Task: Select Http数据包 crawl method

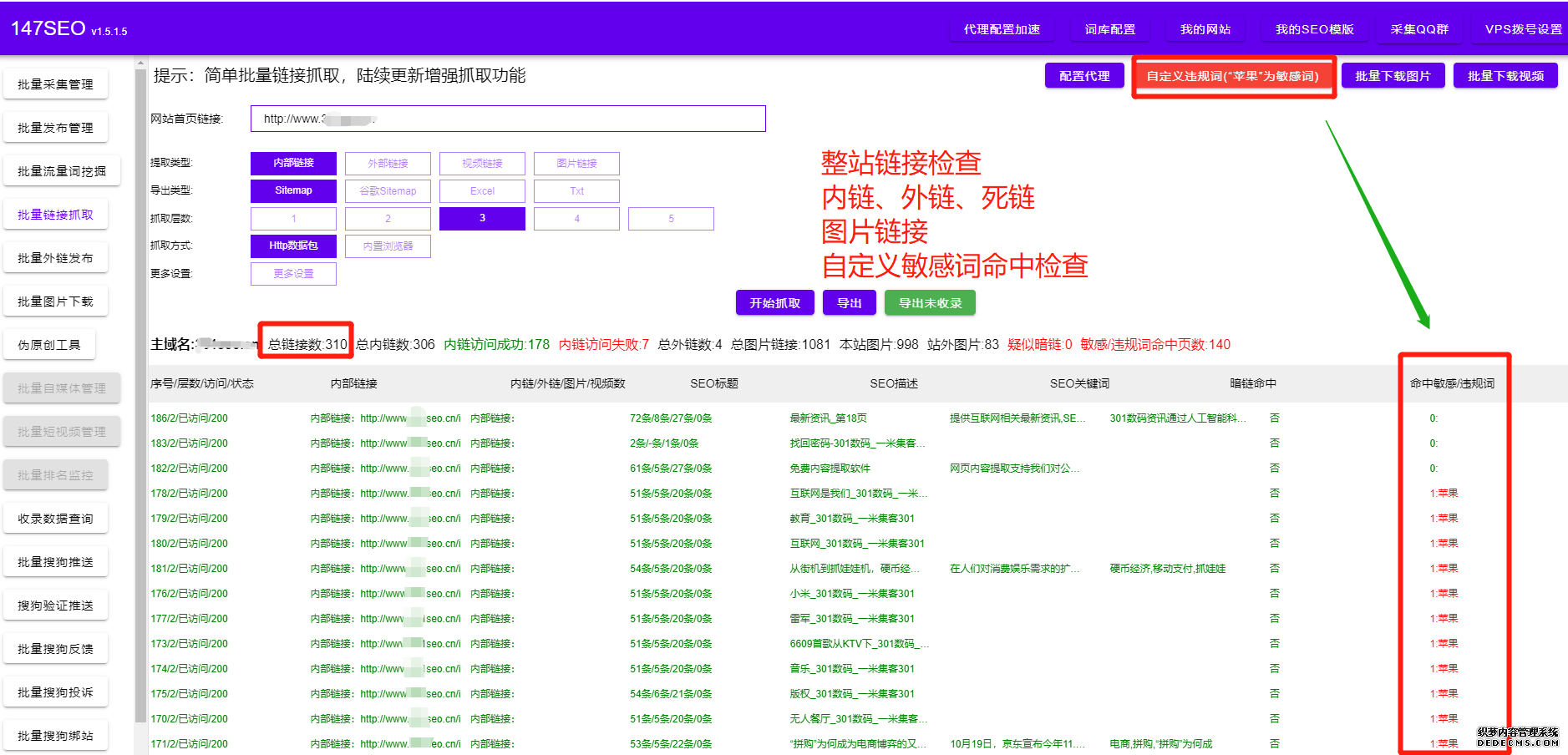Action: pos(293,246)
